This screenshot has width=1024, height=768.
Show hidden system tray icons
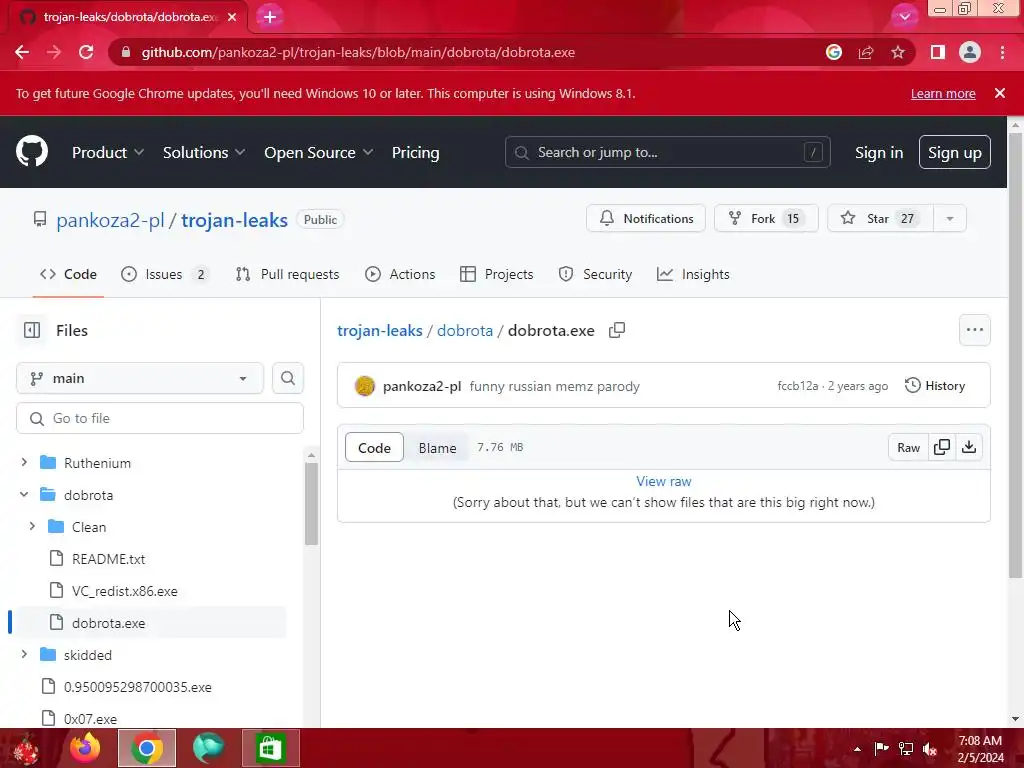857,749
